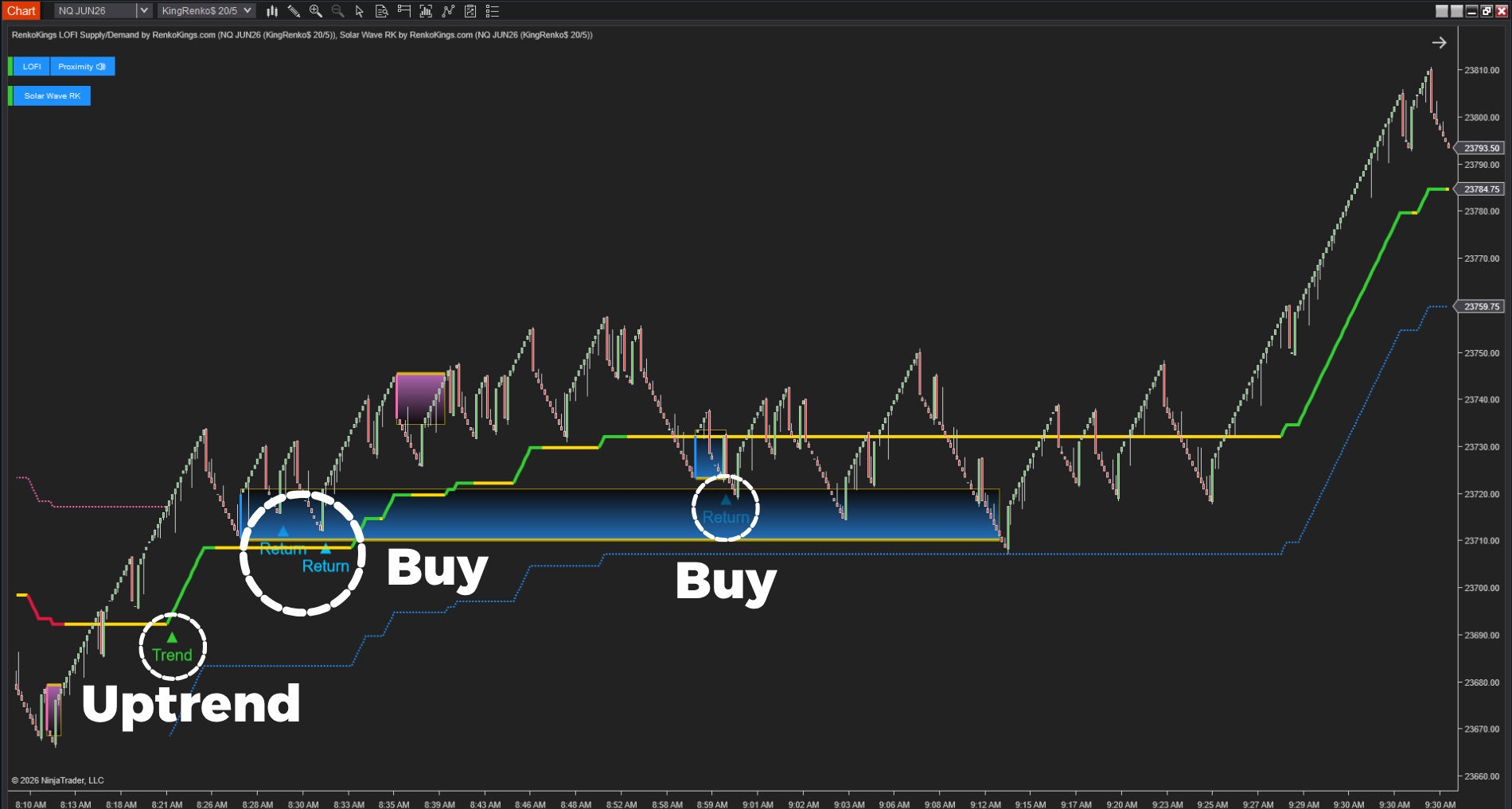The height and width of the screenshot is (809, 1512).
Task: Click the scroll-to-latest arrow on chart
Action: (x=1439, y=43)
